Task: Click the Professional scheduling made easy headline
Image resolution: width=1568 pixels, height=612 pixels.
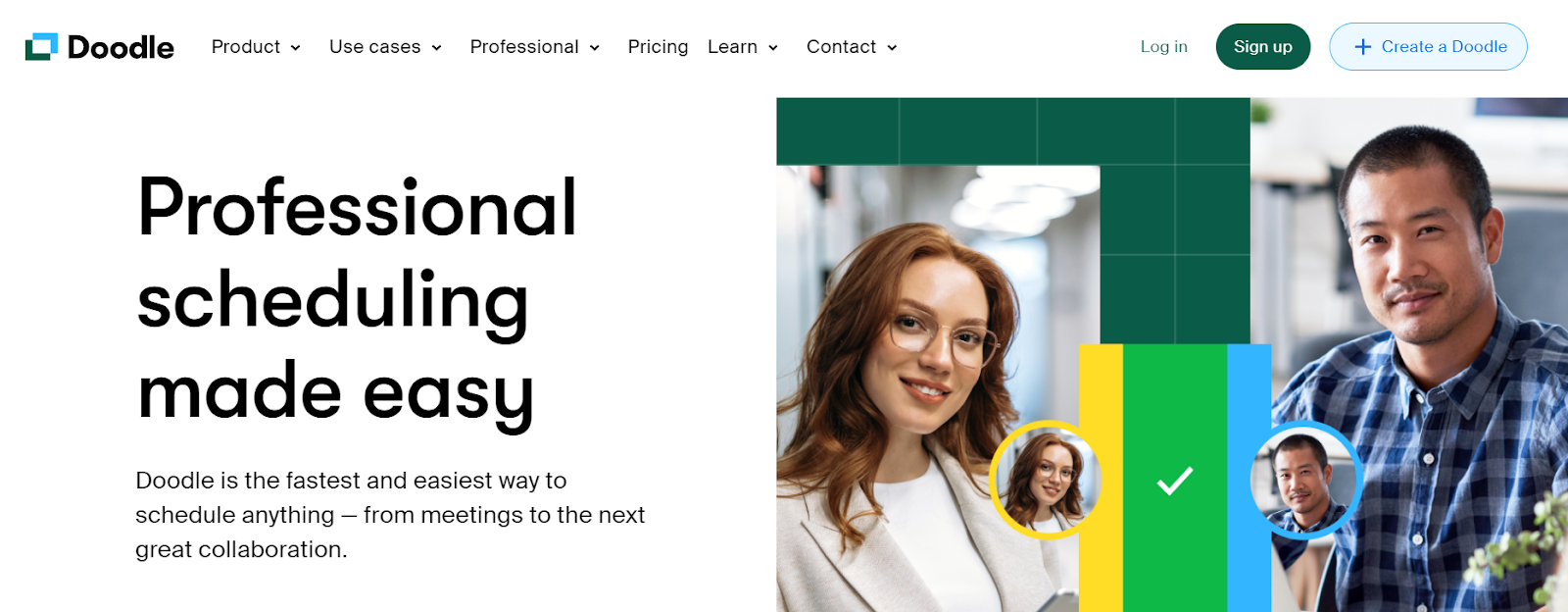Action: pos(357,299)
